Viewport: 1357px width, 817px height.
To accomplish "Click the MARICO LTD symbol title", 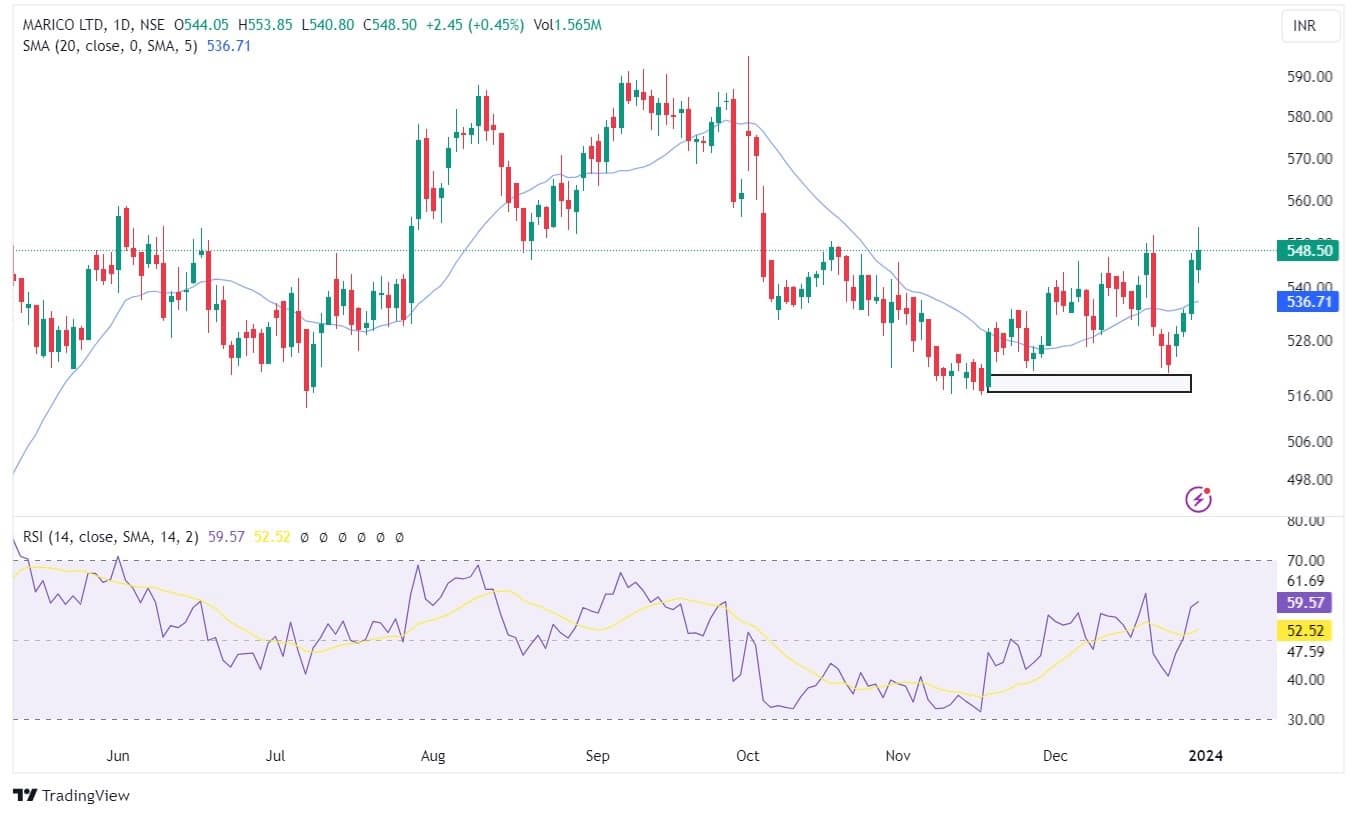I will (65, 25).
